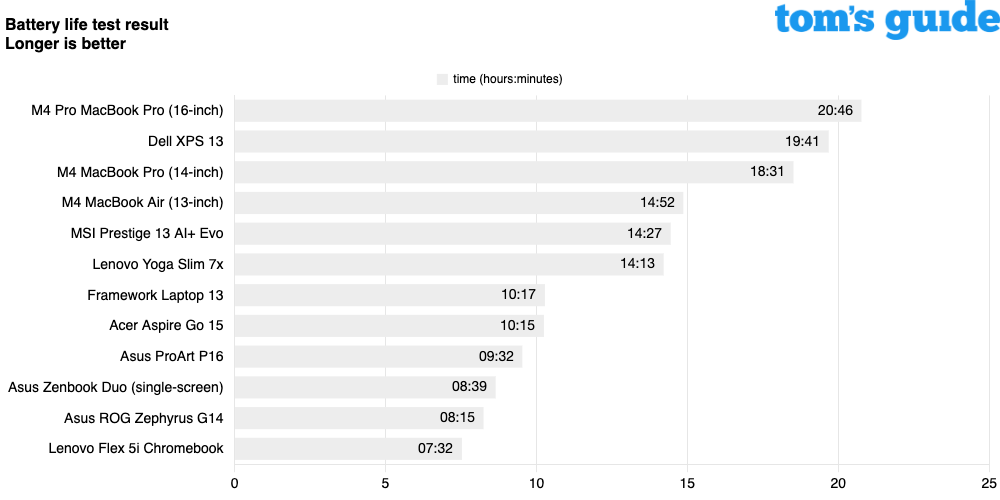Click the time (hours:minutes) legend label
The height and width of the screenshot is (500, 1000).
tap(507, 79)
